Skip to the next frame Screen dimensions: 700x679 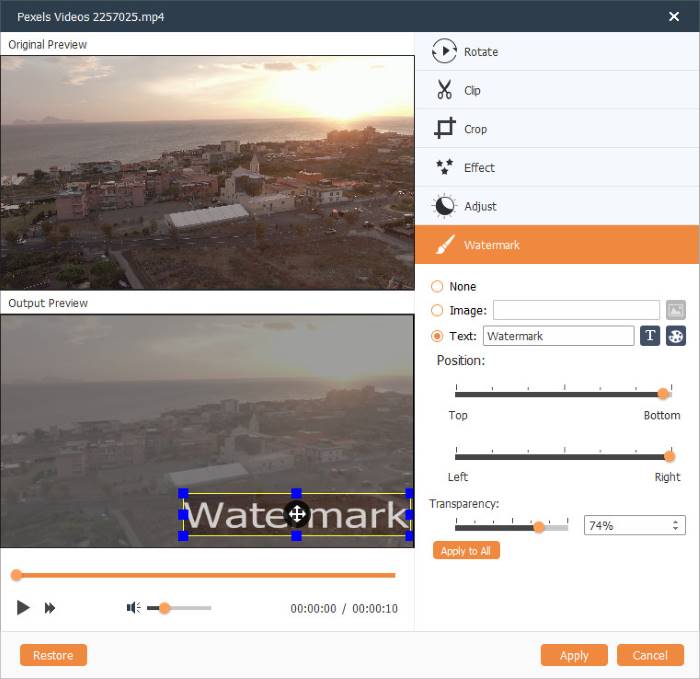(50, 608)
